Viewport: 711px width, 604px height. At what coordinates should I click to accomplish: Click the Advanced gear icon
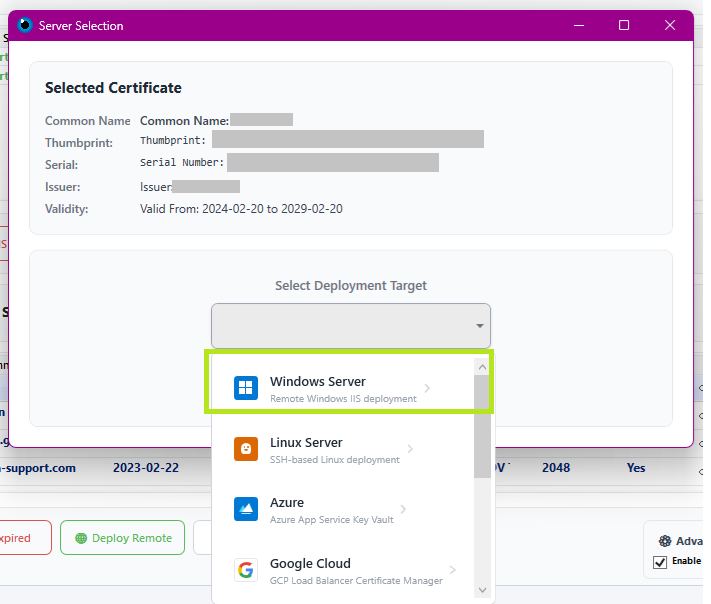(665, 541)
